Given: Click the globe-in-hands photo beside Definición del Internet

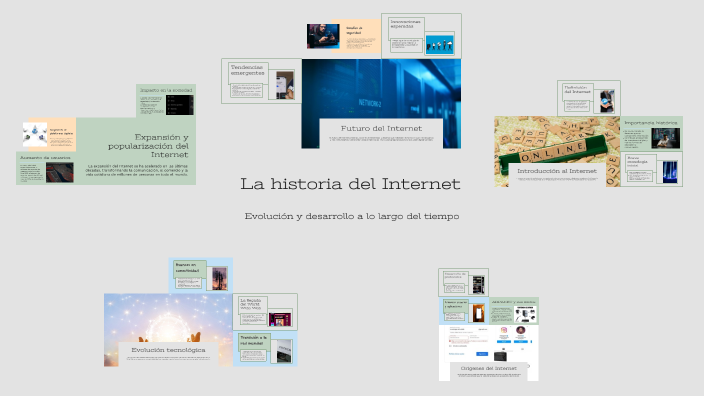Looking at the screenshot, I should coord(607,101).
